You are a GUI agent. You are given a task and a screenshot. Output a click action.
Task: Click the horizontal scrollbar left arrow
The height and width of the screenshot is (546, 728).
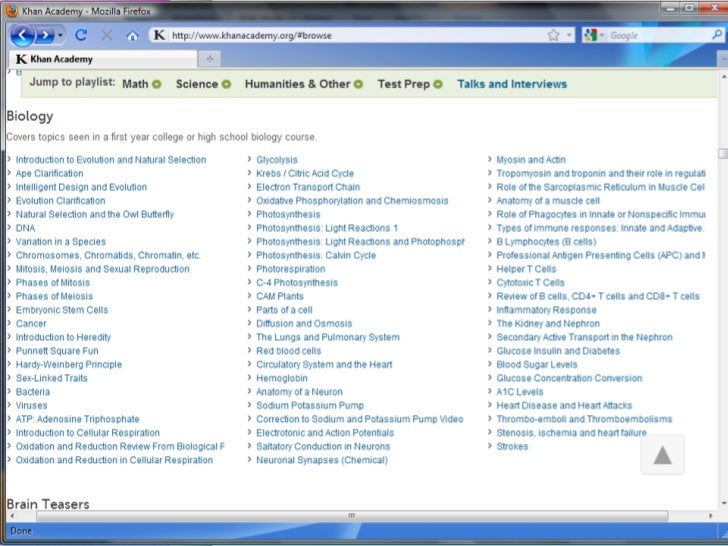pyautogui.click(x=12, y=516)
